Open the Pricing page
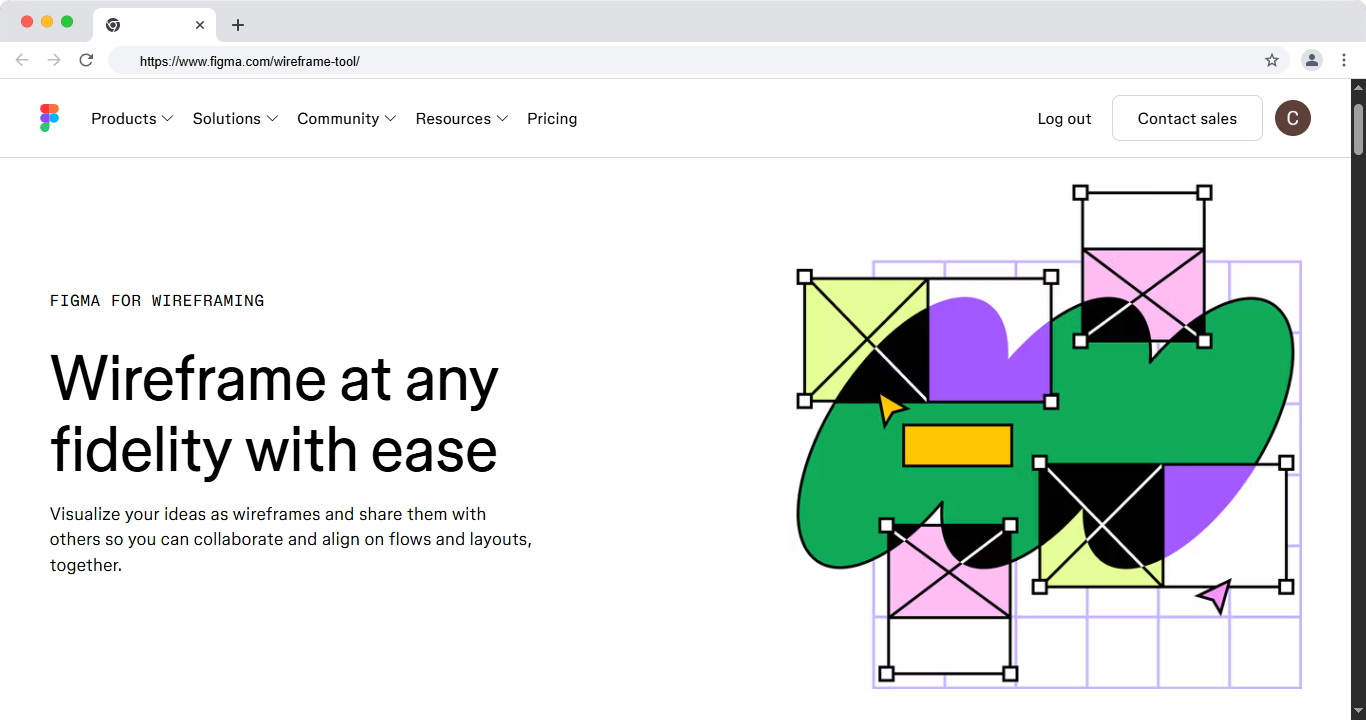 click(x=552, y=118)
